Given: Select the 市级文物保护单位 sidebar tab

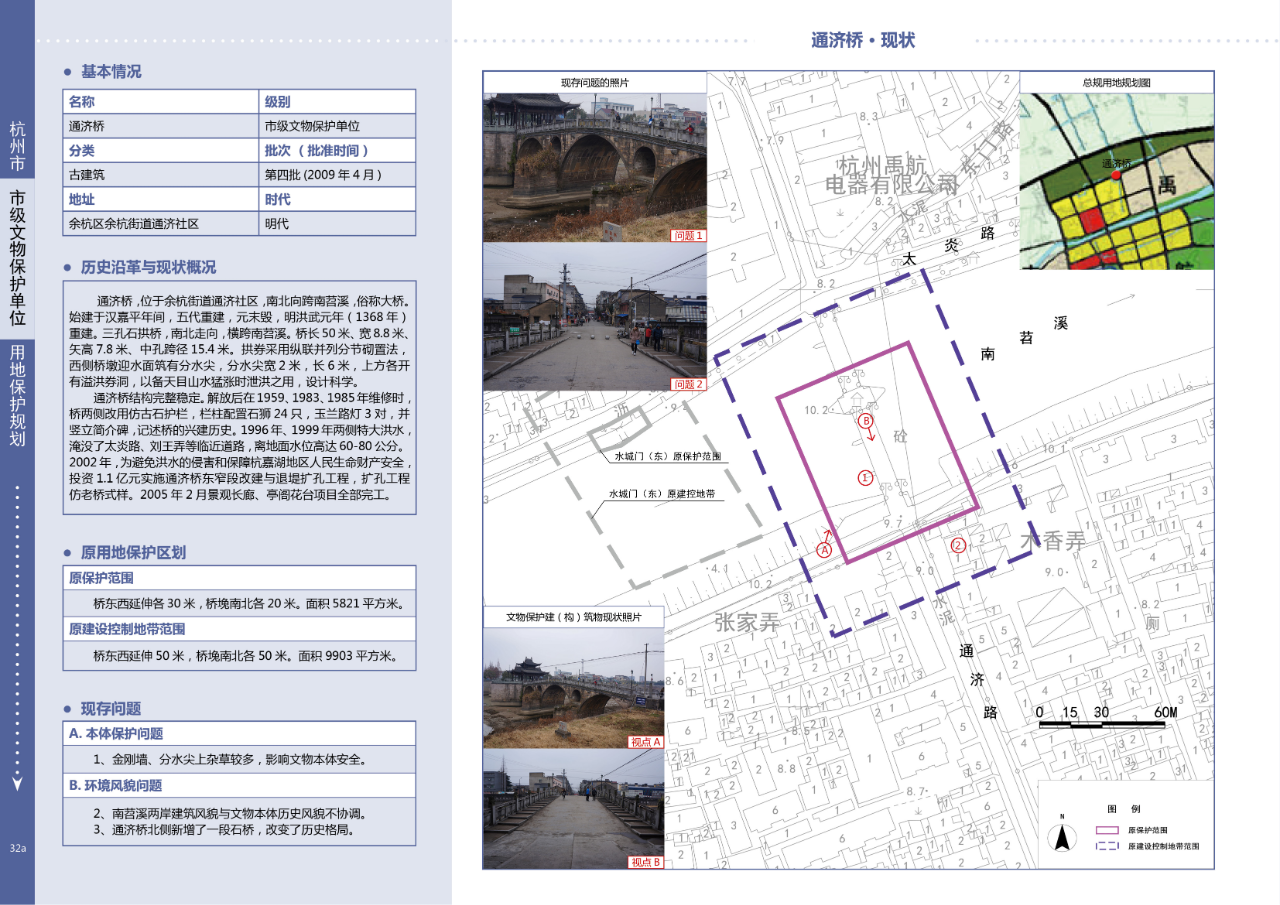Looking at the screenshot, I should [17, 259].
